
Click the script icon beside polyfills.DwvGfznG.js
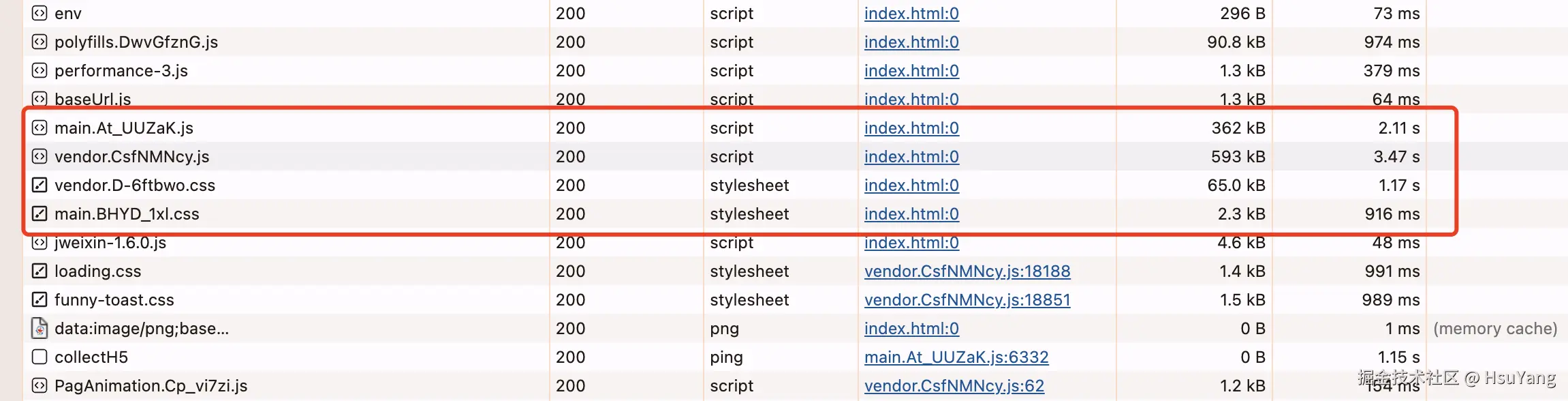click(40, 42)
